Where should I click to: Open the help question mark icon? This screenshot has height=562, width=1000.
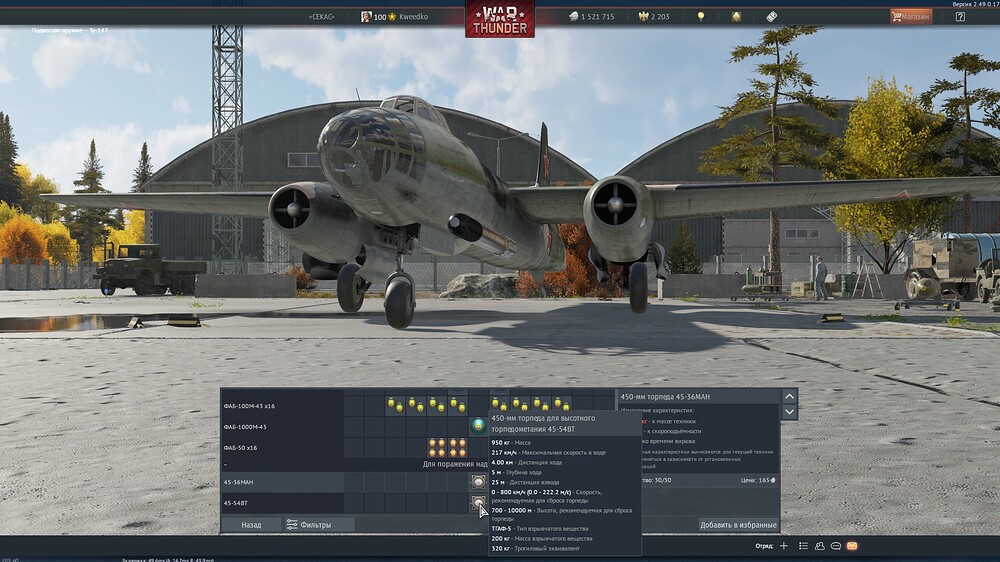click(x=960, y=17)
